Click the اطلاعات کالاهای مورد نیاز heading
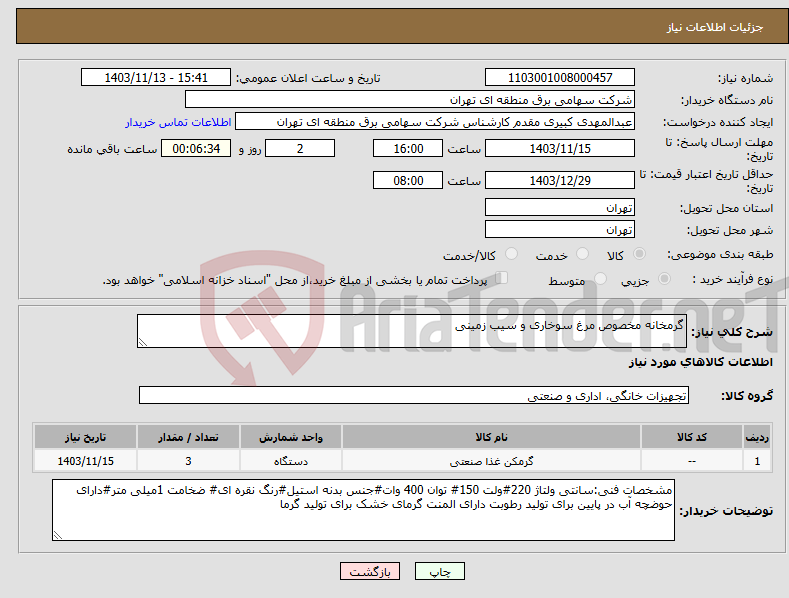This screenshot has height=598, width=789. point(700,362)
